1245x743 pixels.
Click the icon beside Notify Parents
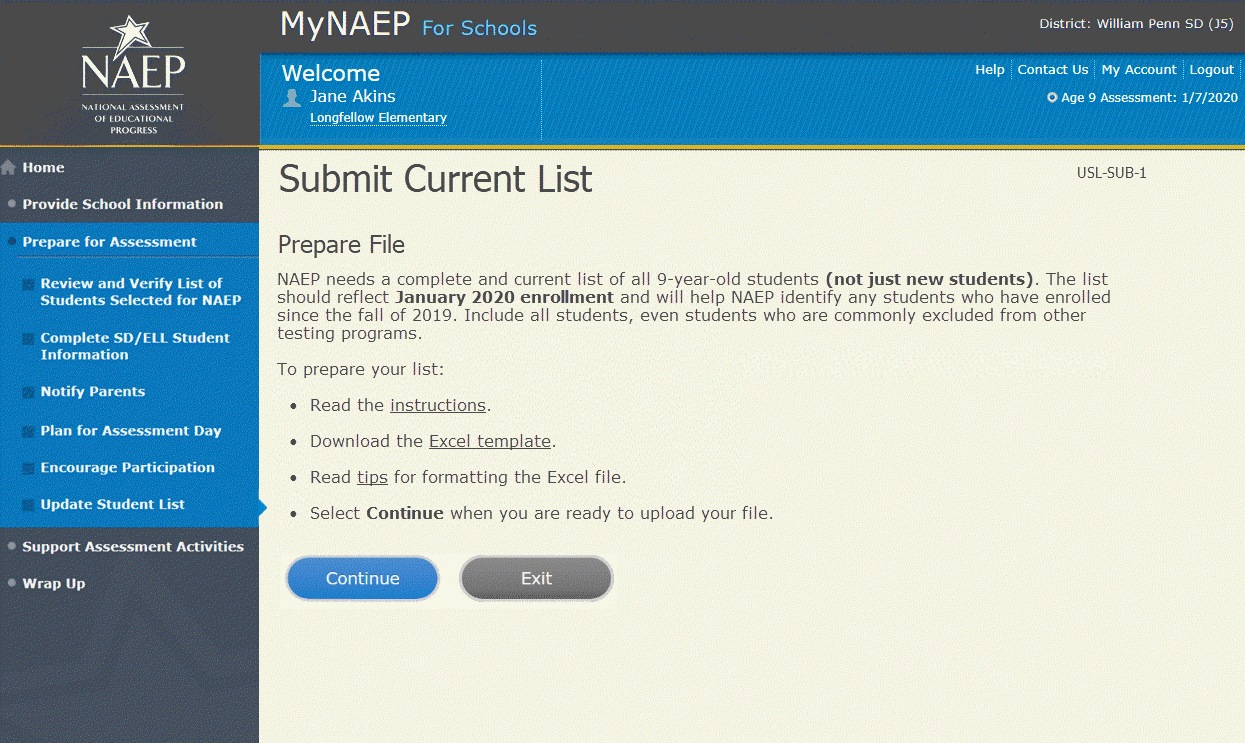pos(28,392)
